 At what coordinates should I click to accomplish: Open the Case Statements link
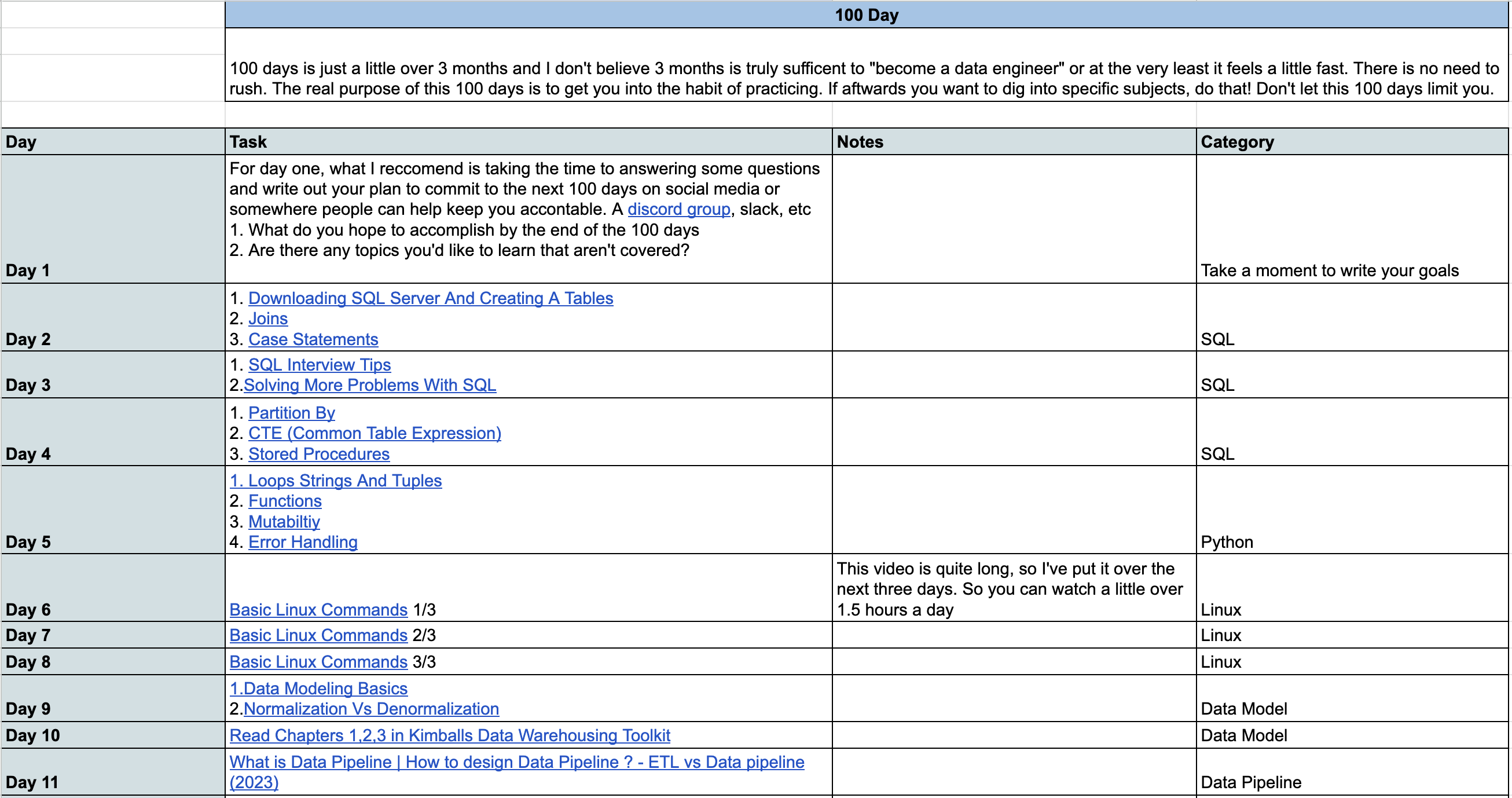[313, 339]
